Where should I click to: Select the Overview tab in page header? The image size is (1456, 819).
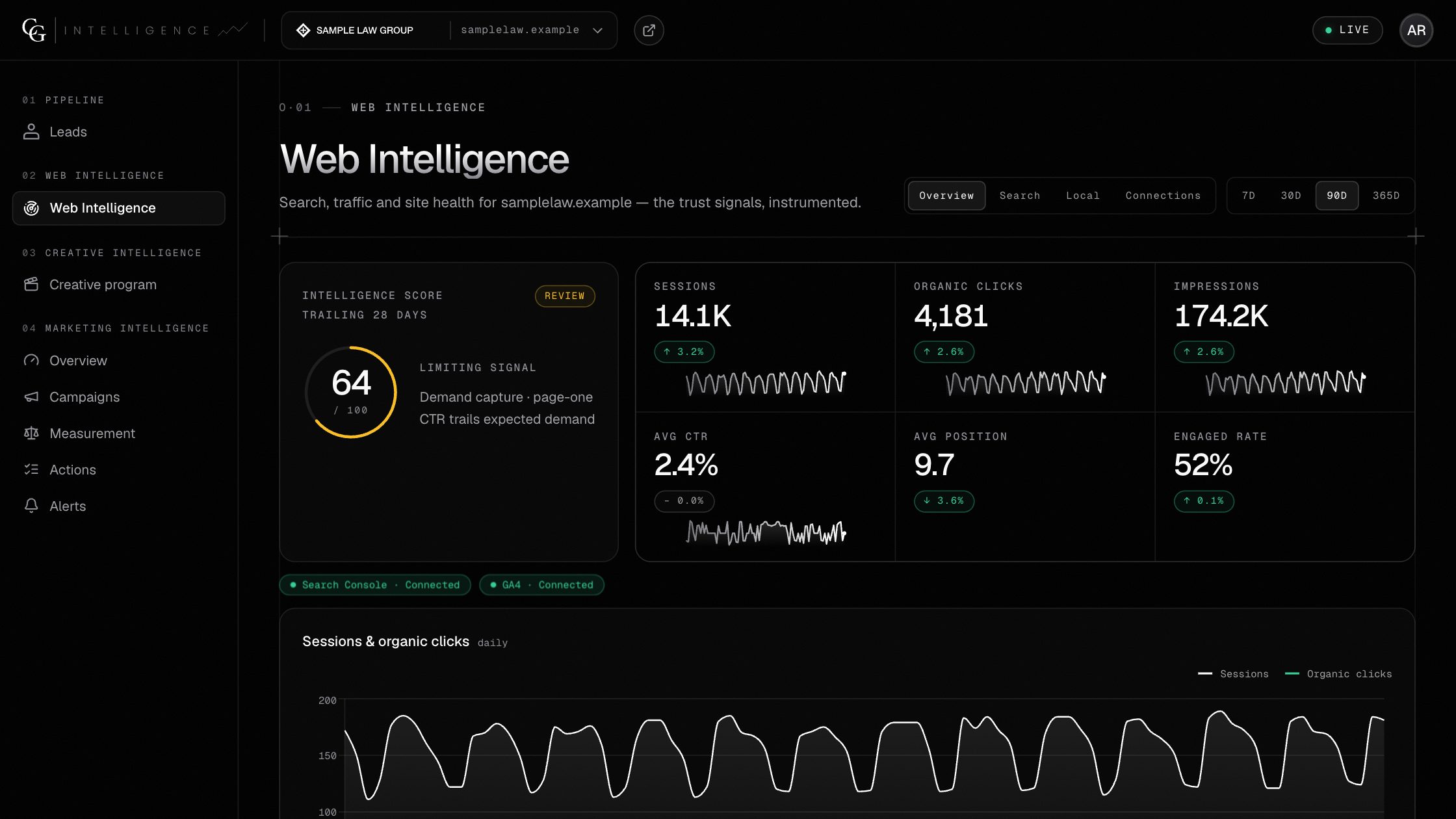coord(946,196)
